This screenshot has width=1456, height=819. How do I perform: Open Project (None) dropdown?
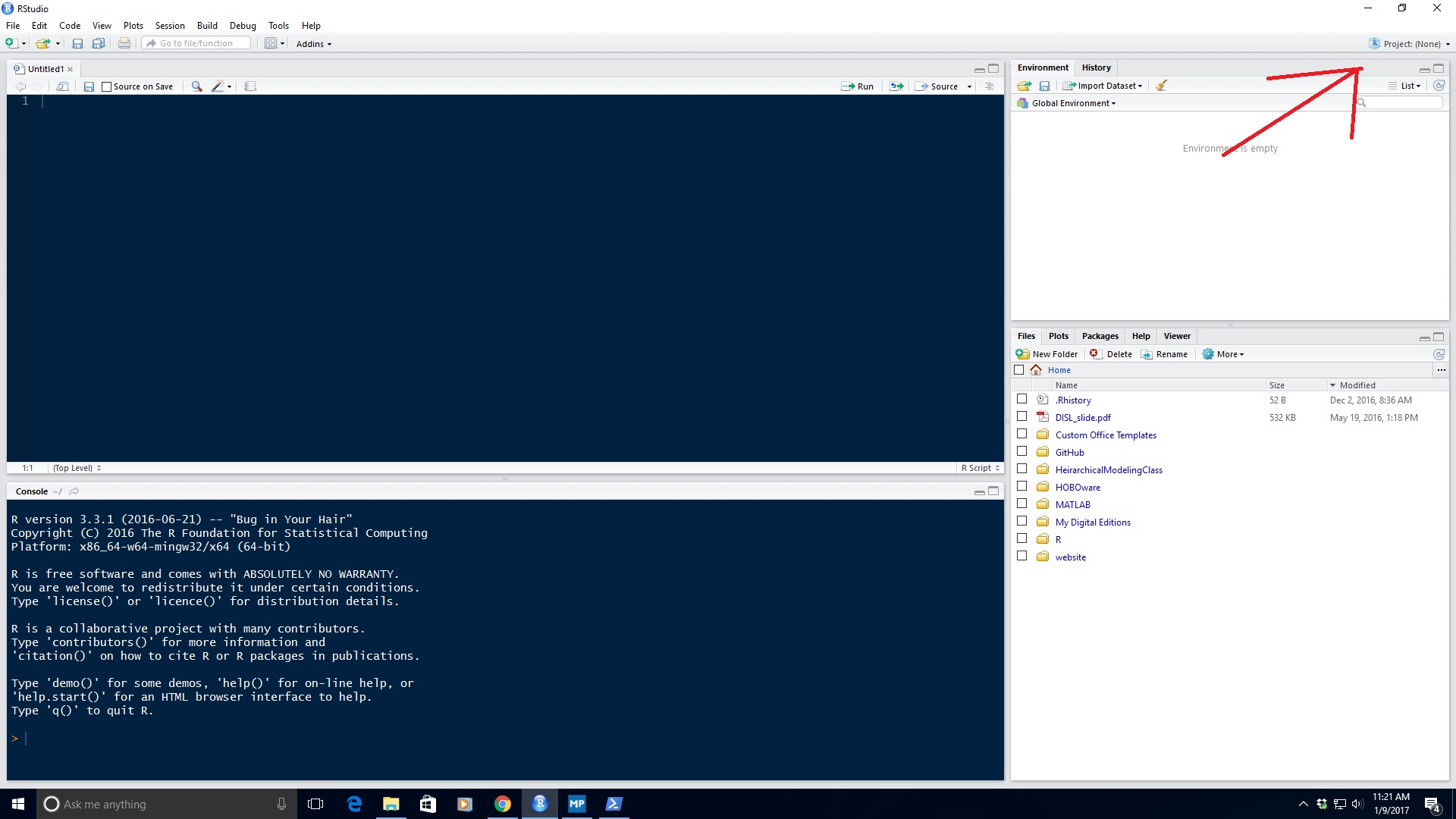[x=1410, y=44]
